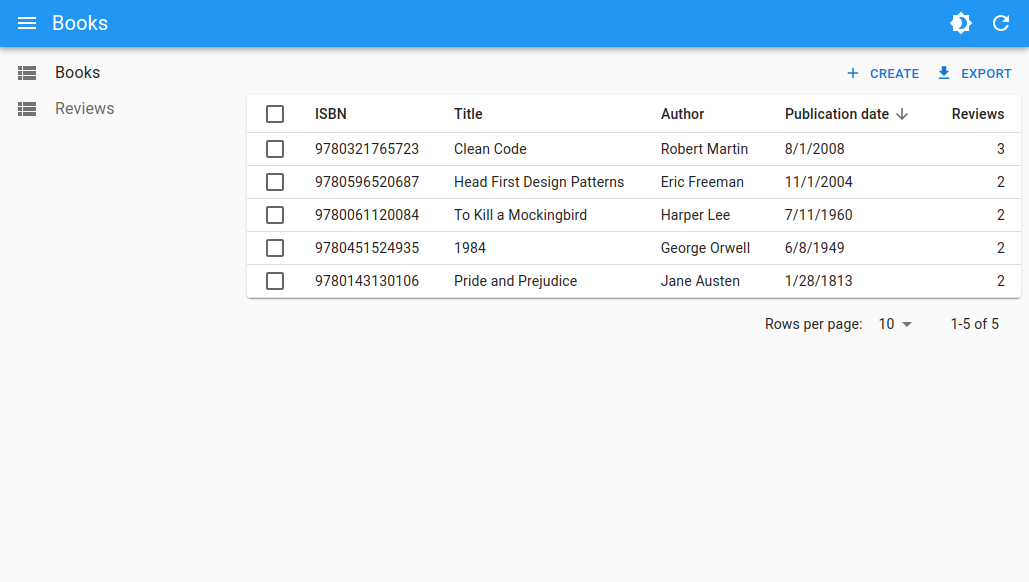Click the list icon beside Reviews

(26, 108)
